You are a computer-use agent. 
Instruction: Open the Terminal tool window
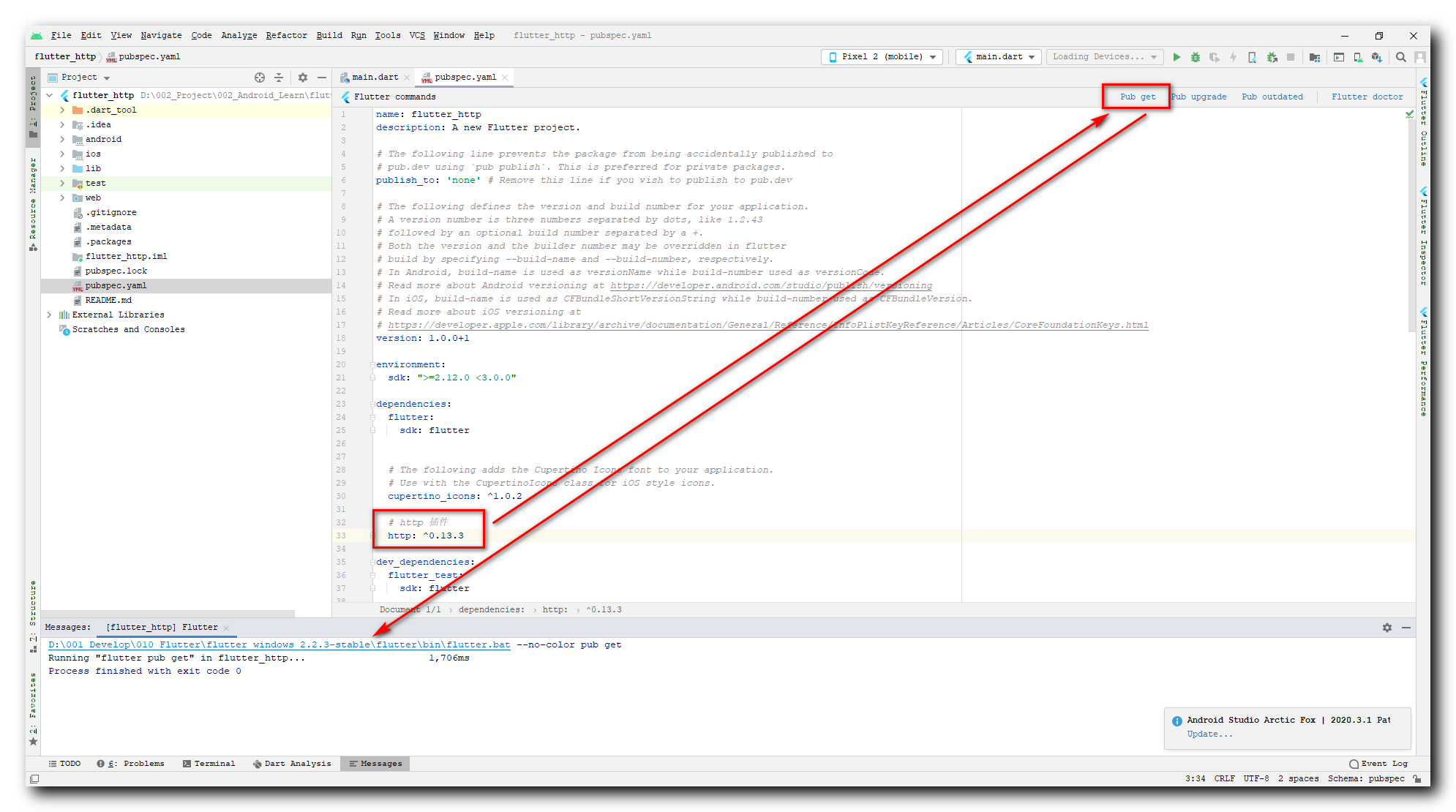click(209, 764)
